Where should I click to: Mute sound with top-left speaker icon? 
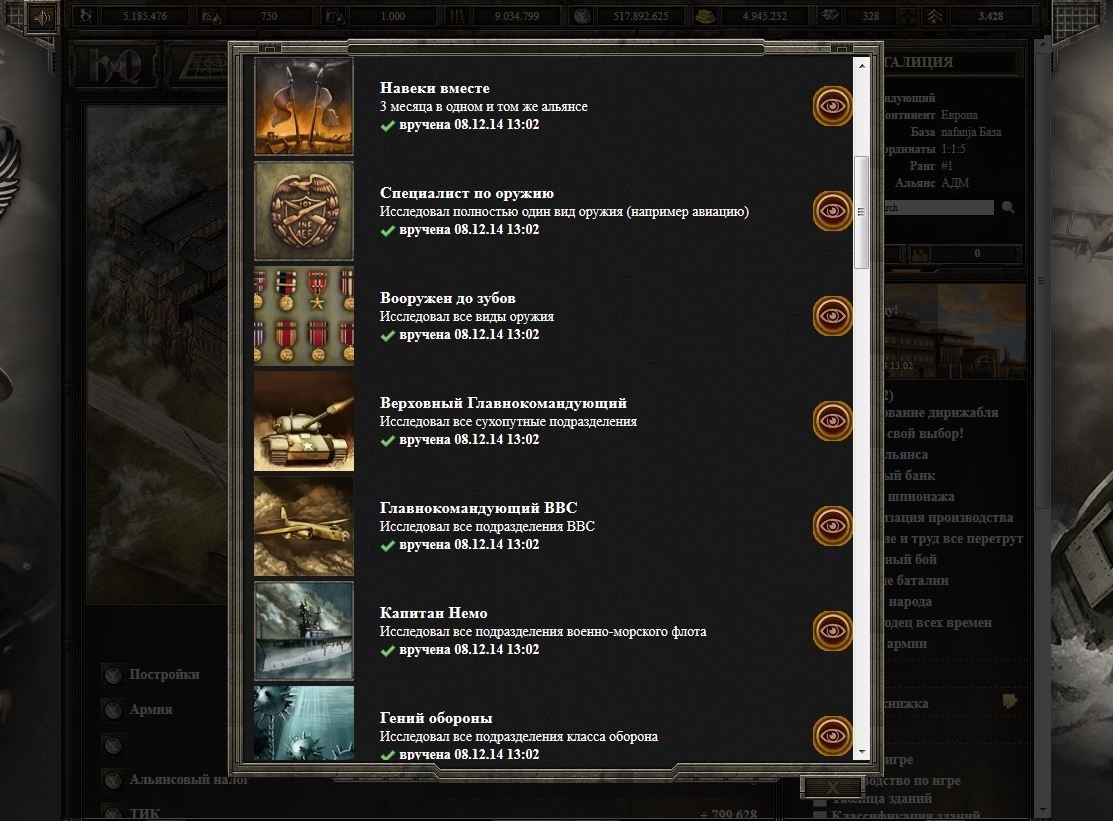[41, 17]
